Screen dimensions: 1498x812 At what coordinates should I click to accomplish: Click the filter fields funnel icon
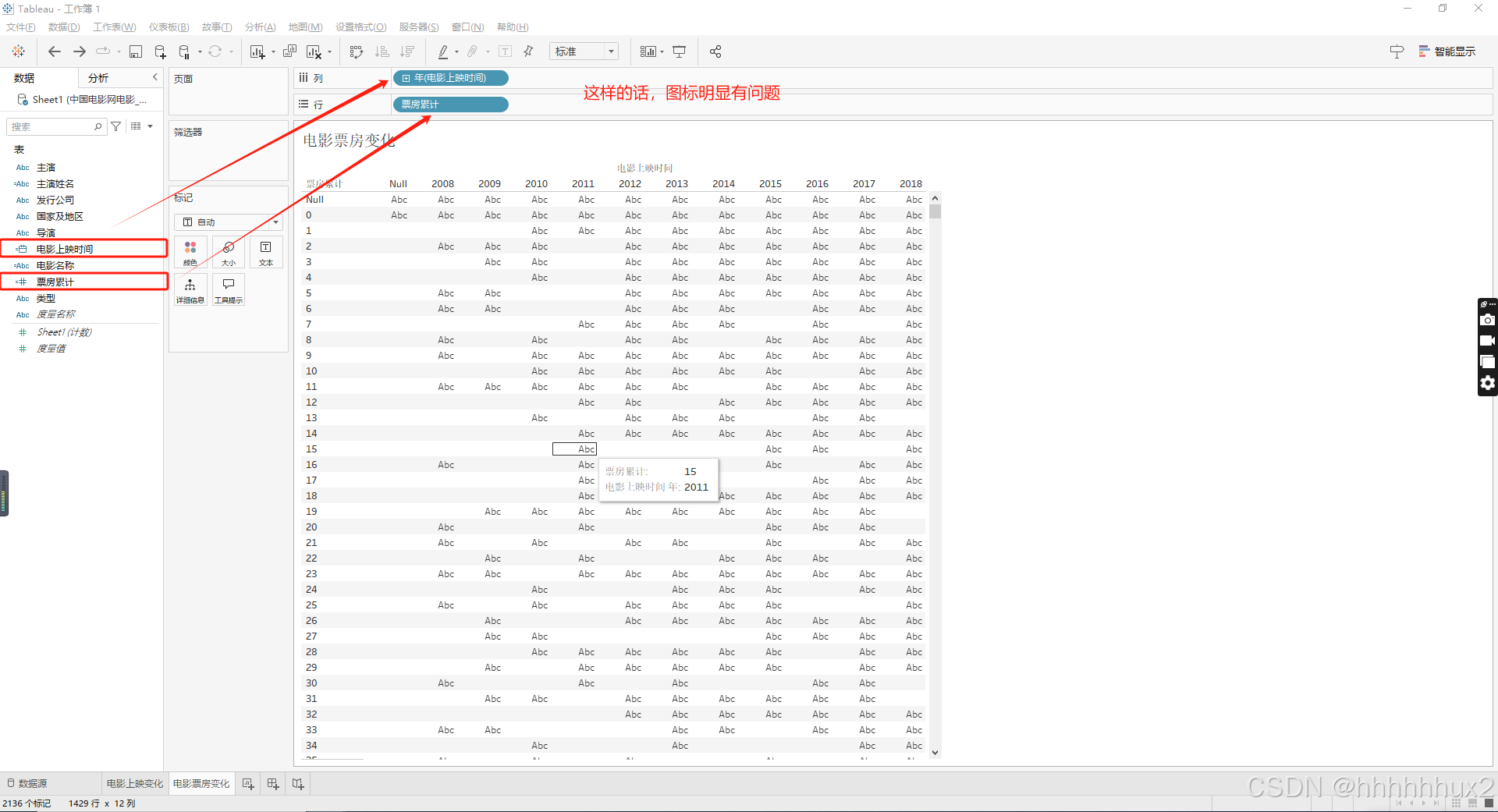[x=116, y=126]
